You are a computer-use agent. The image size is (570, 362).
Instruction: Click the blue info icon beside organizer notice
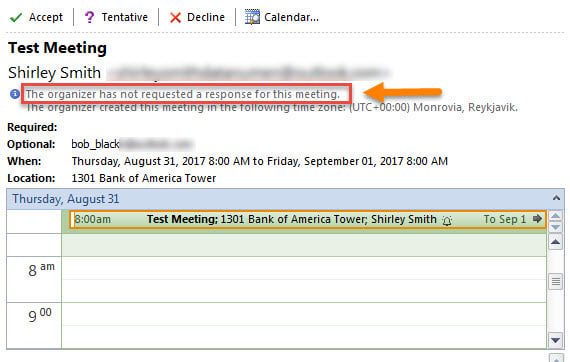[15, 94]
